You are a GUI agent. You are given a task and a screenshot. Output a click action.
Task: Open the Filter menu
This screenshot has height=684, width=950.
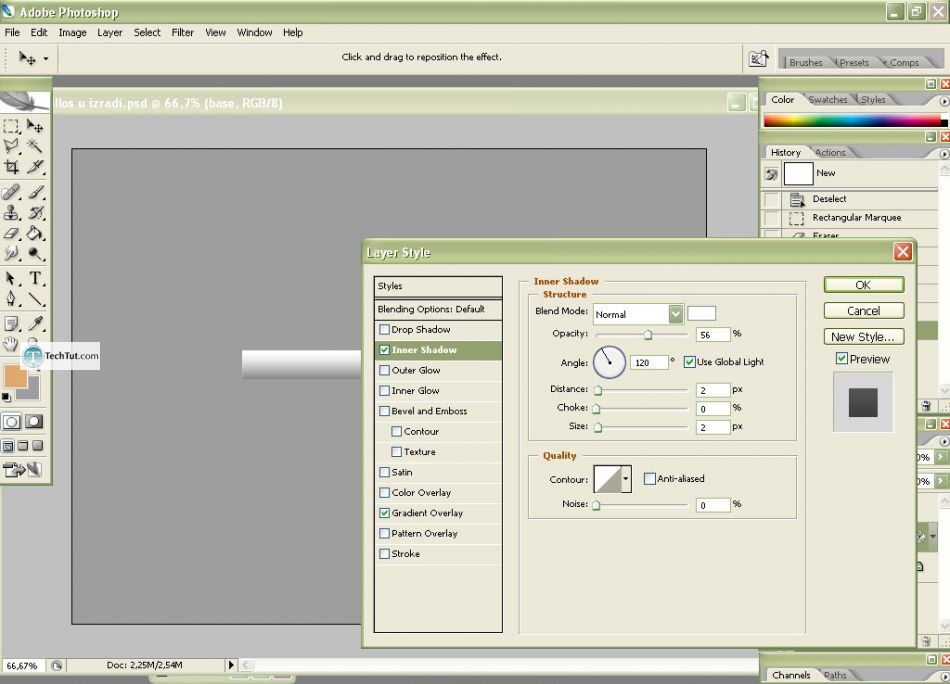coord(182,32)
